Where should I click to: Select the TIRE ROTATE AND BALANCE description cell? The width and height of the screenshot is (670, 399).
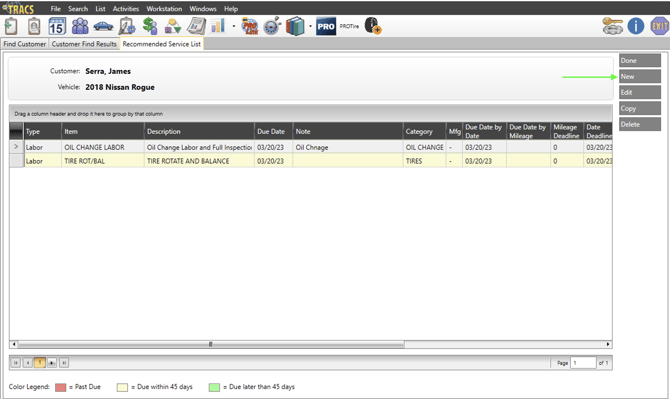199,161
